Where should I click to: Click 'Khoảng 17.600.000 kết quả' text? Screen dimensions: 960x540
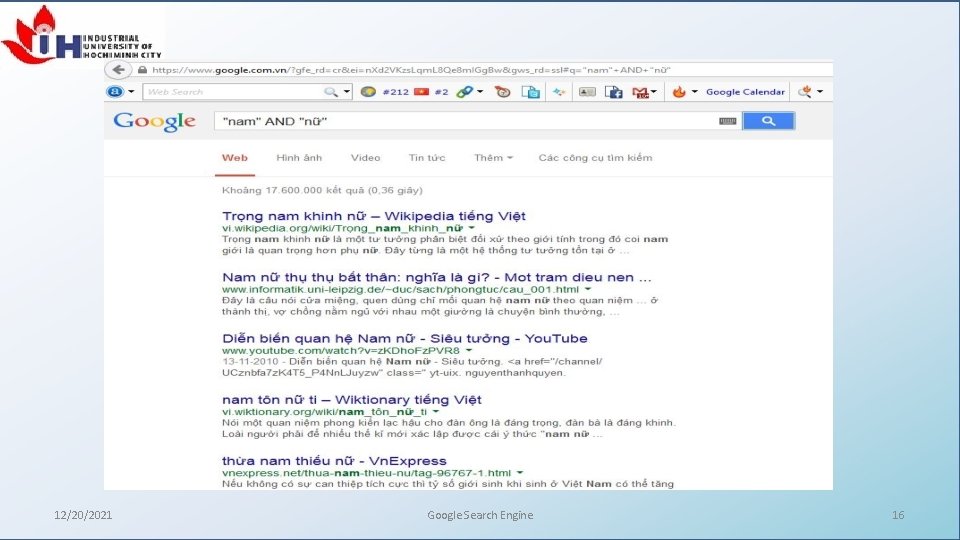pos(322,190)
